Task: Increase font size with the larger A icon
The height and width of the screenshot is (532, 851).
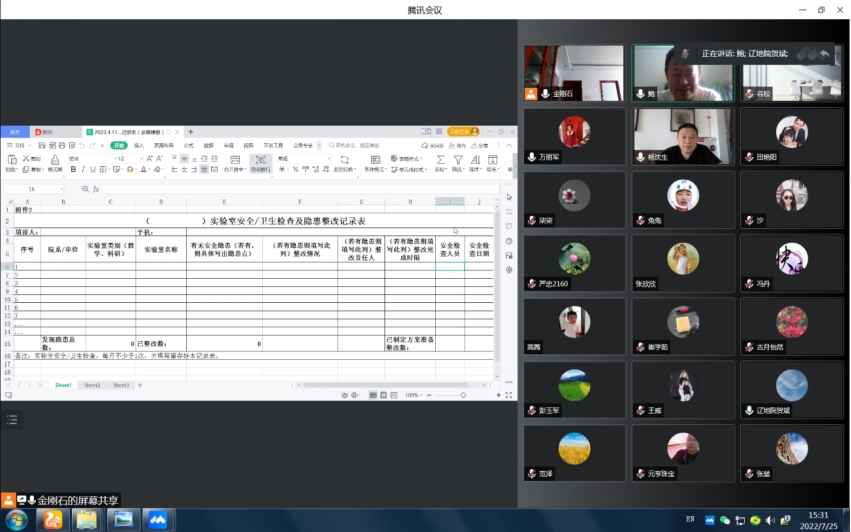Action: pos(150,159)
